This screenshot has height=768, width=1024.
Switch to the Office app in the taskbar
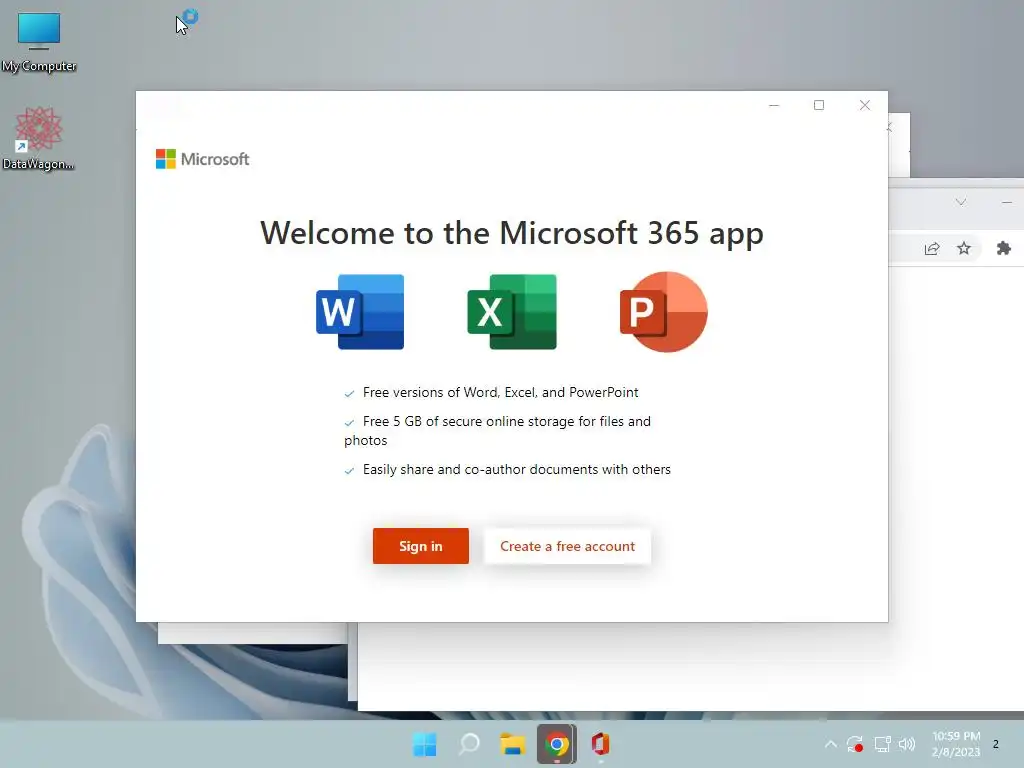(x=601, y=744)
